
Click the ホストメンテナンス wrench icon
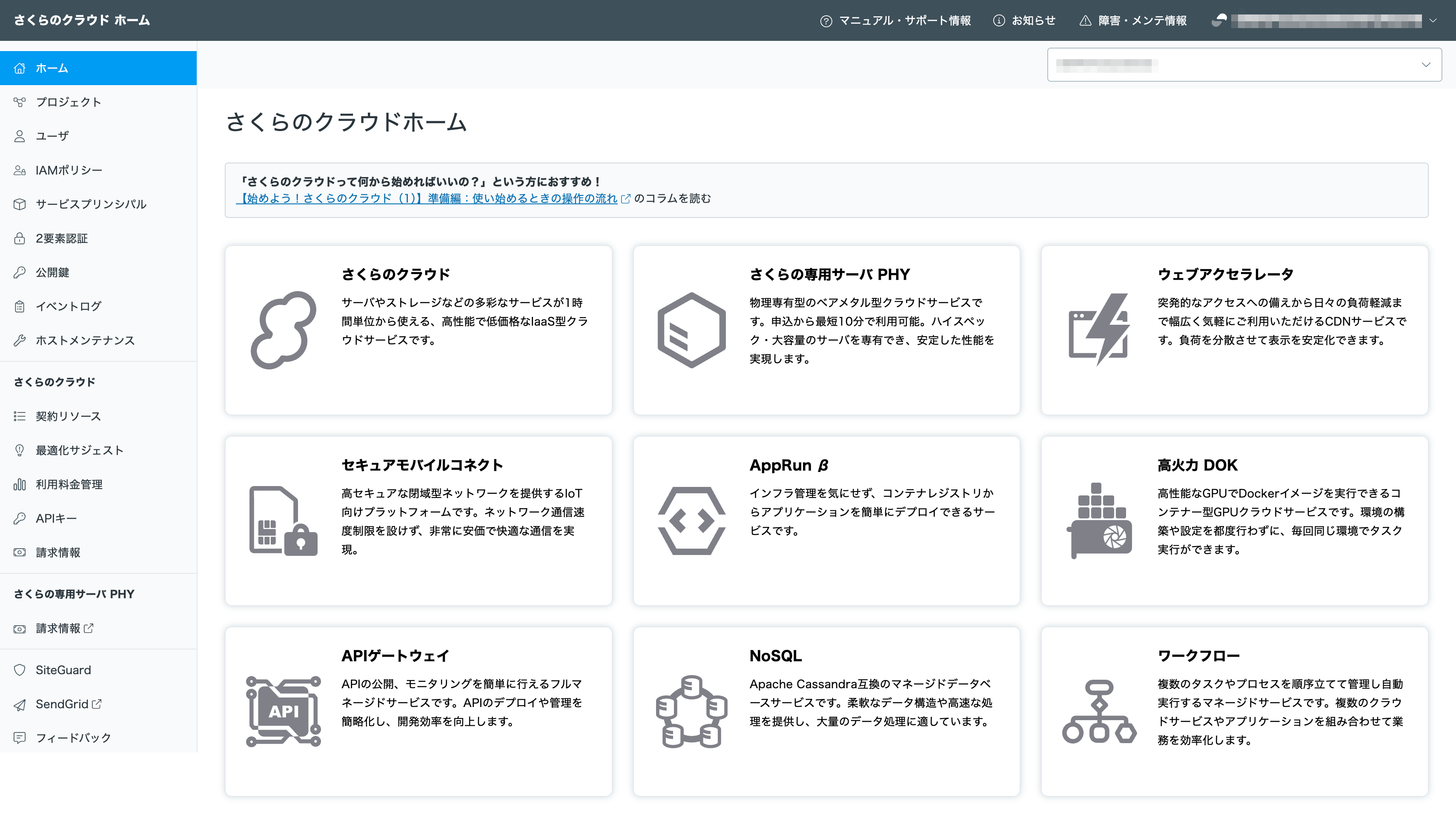tap(20, 340)
